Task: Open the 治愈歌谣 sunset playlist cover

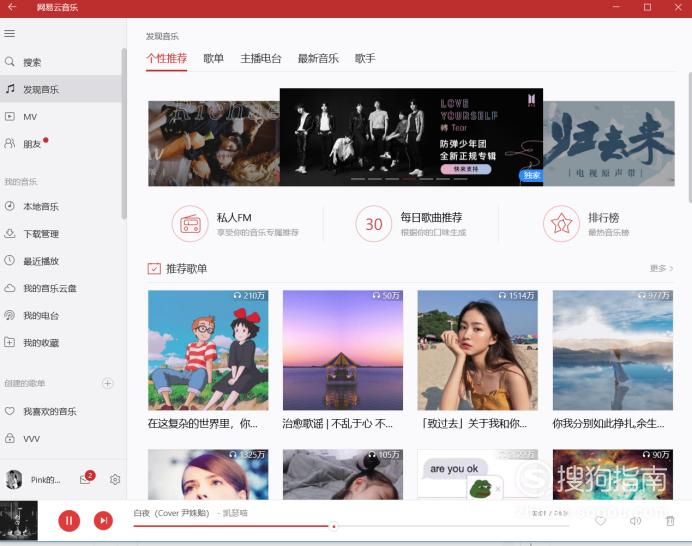Action: pyautogui.click(x=343, y=350)
